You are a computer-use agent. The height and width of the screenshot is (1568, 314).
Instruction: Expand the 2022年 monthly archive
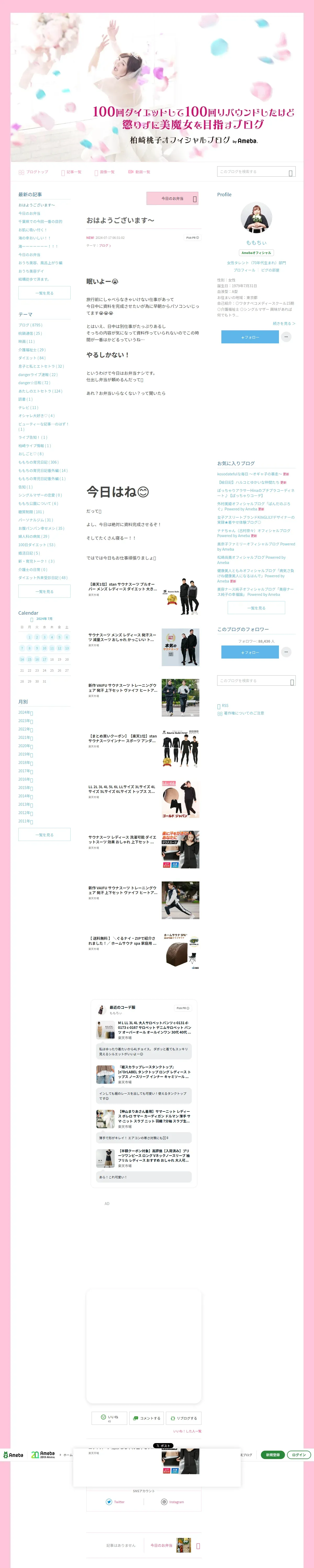[x=26, y=729]
